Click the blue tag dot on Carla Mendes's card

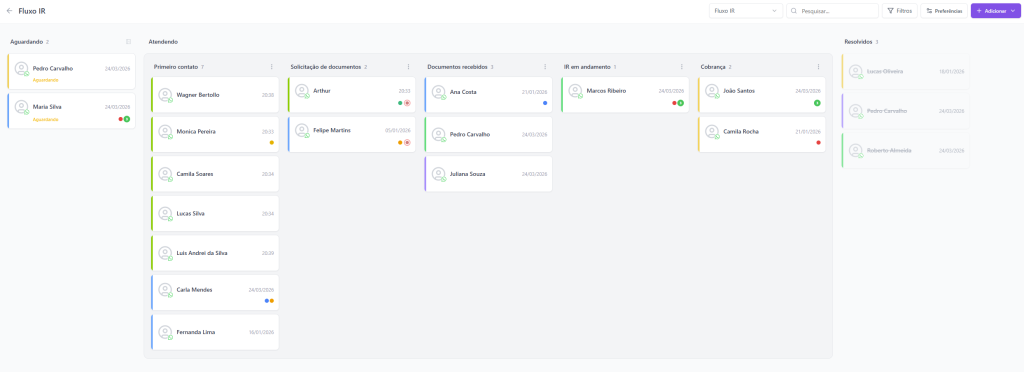click(x=267, y=301)
